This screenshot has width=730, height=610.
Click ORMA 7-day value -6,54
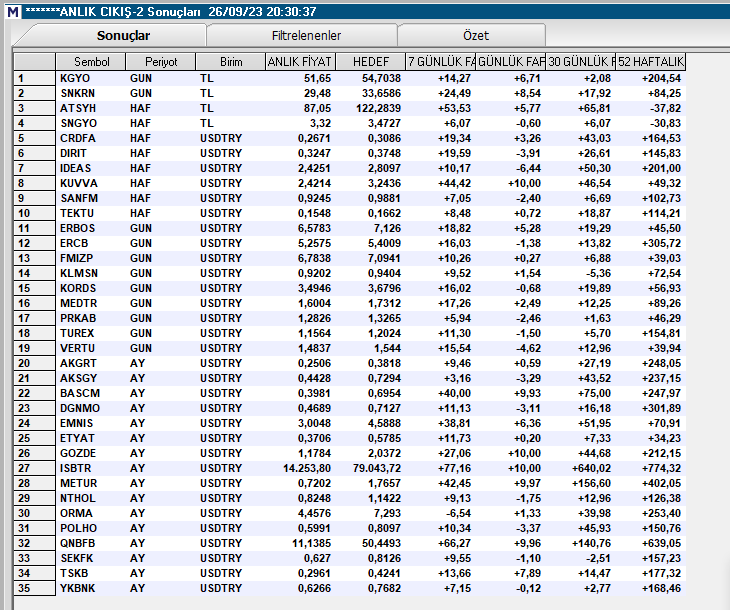pos(457,513)
